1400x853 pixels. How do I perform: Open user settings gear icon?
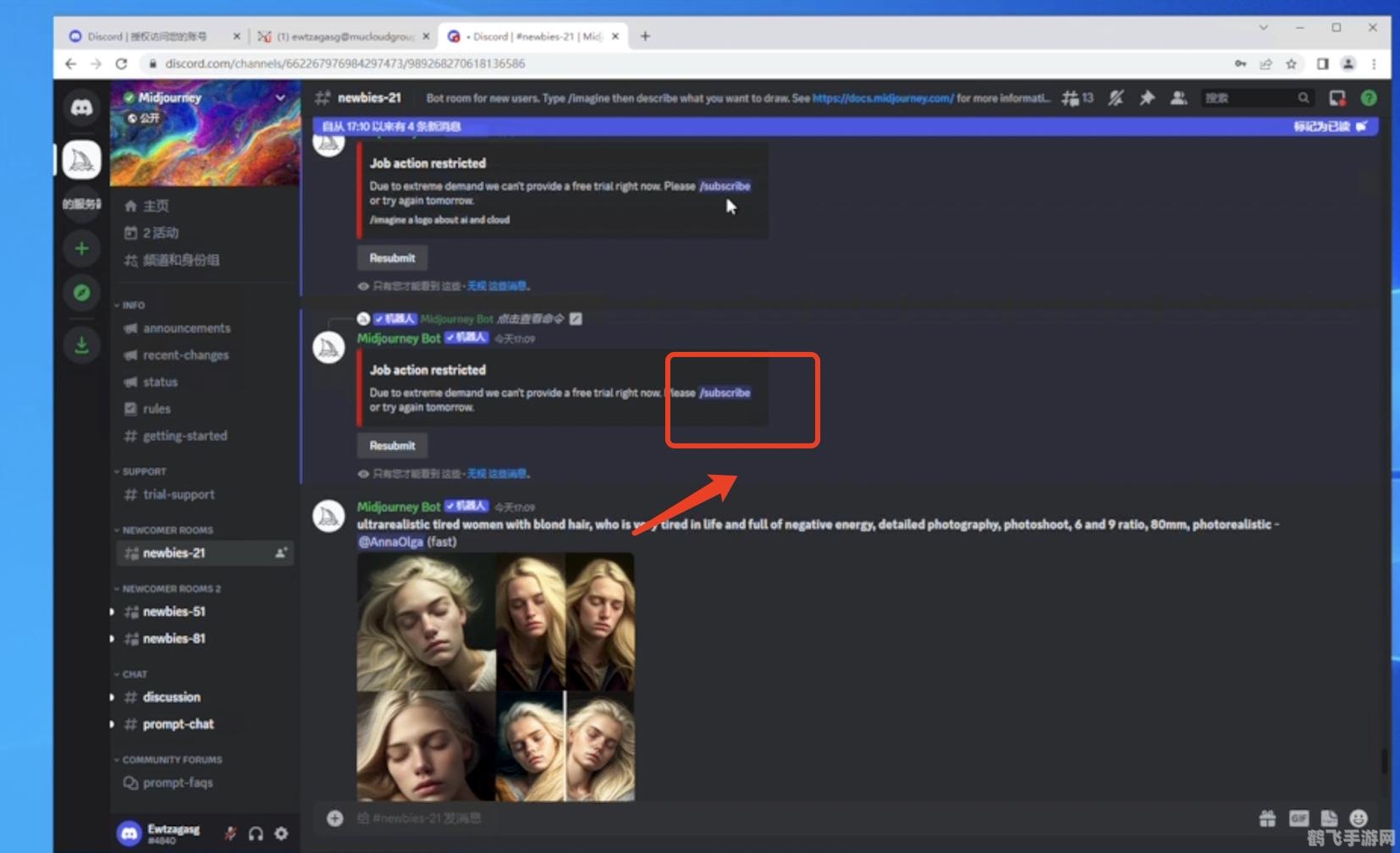click(281, 834)
